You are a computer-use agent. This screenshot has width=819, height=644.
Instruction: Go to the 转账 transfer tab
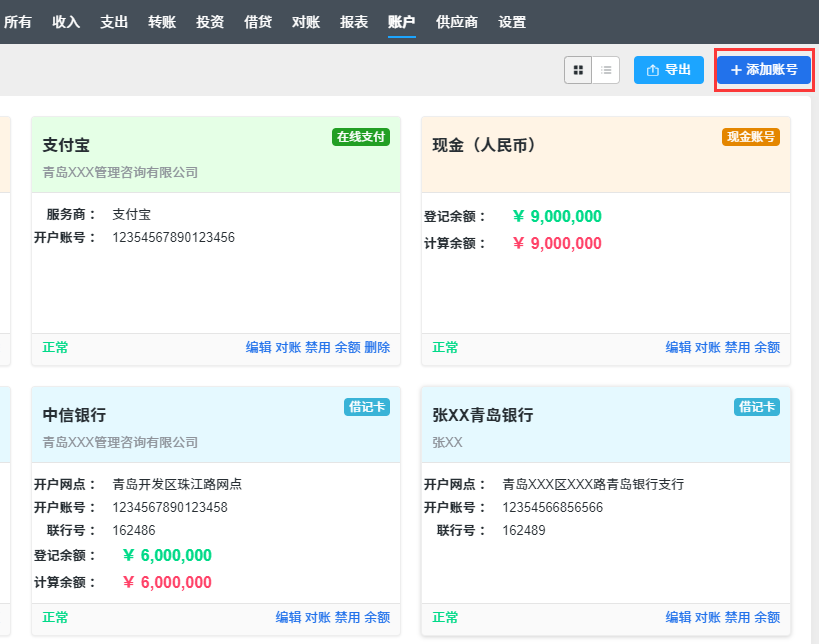click(162, 22)
